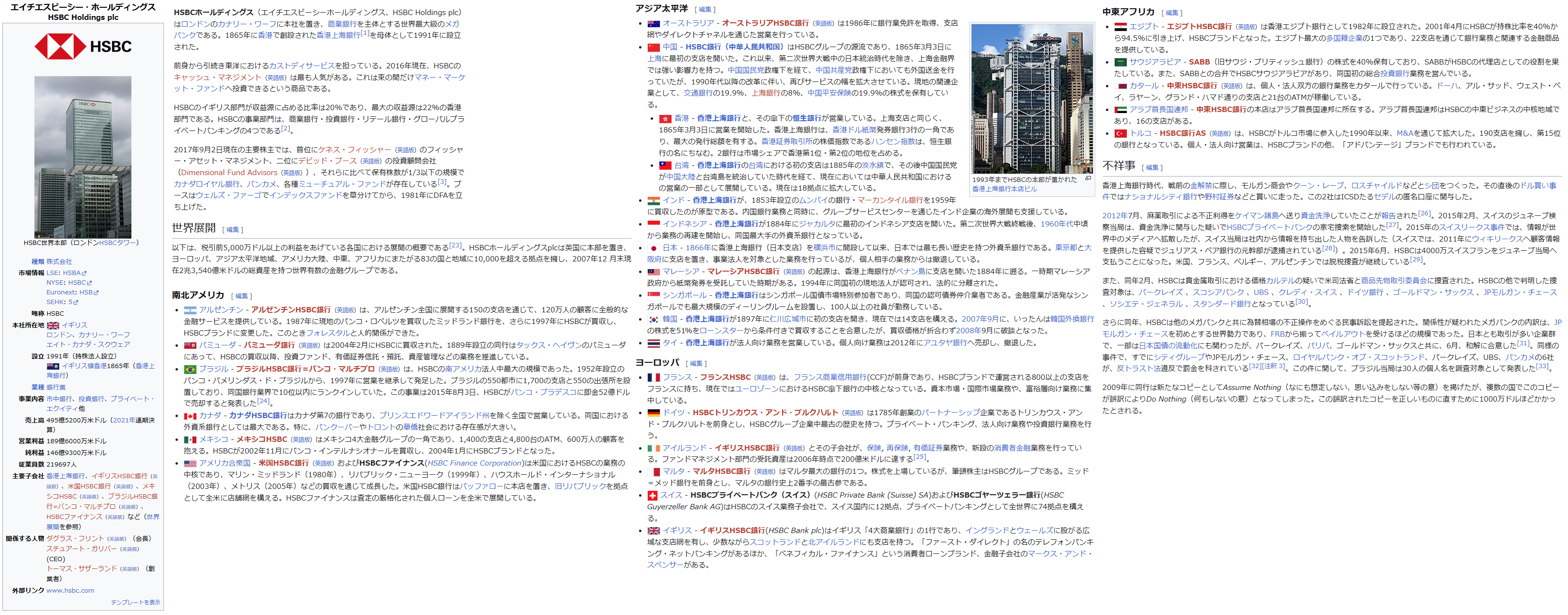Open footnote reference [23] in 世界展開
This screenshot has height=615, width=1568.
(455, 245)
